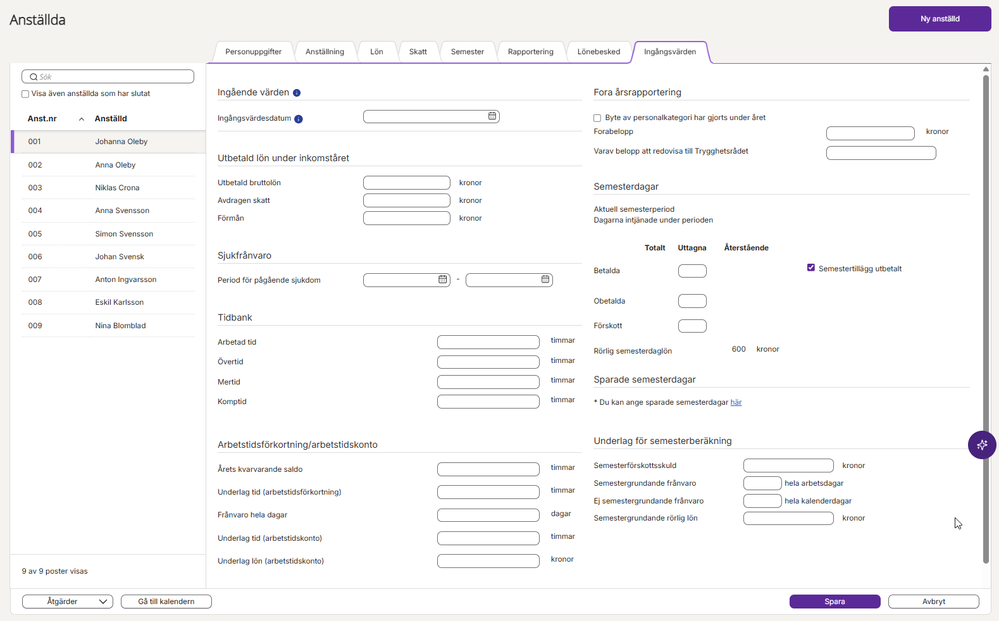
Task: Check Byte av personalkategori checkbox
Action: click(598, 118)
